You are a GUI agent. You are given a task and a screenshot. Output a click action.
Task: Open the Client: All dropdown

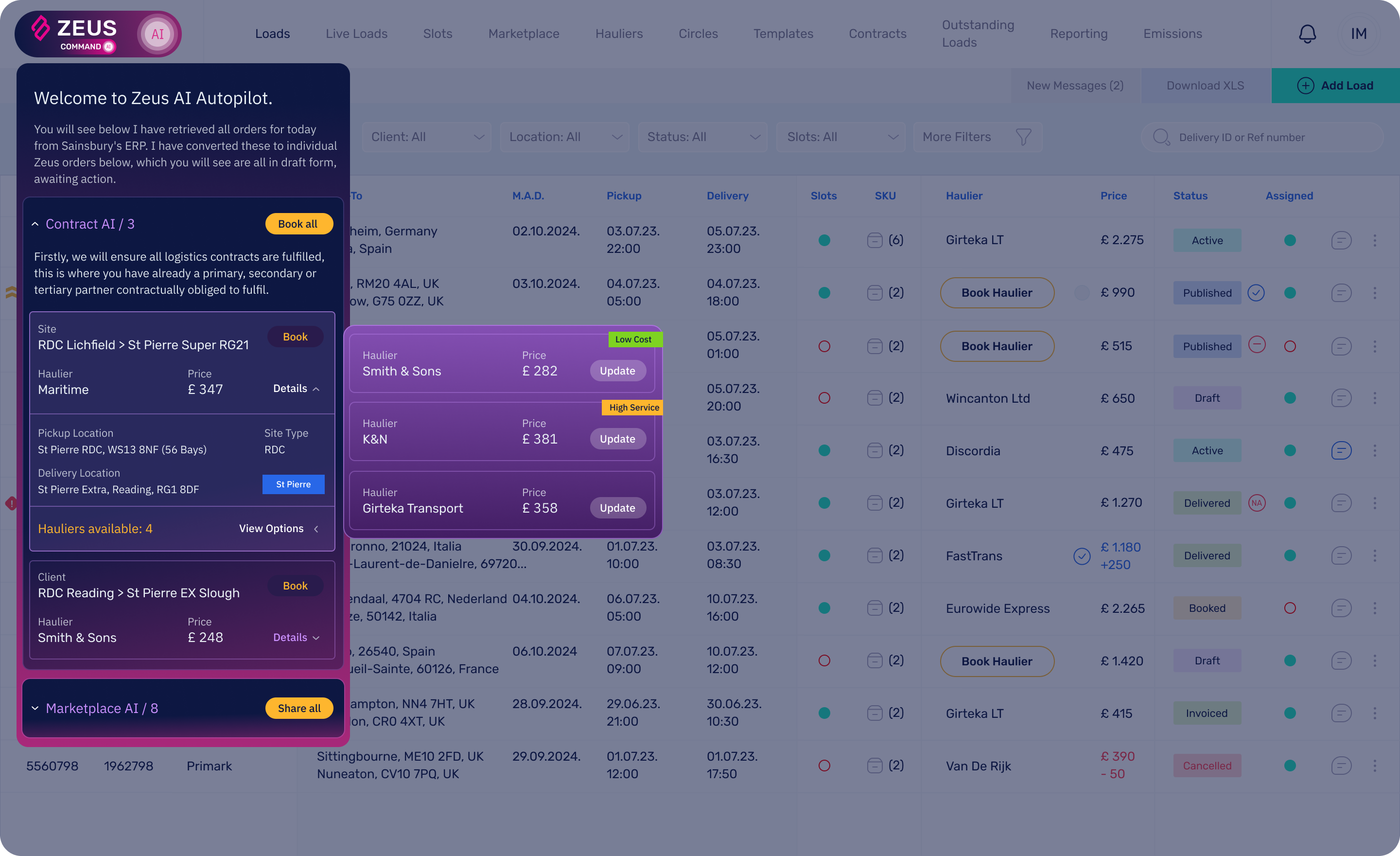point(427,137)
